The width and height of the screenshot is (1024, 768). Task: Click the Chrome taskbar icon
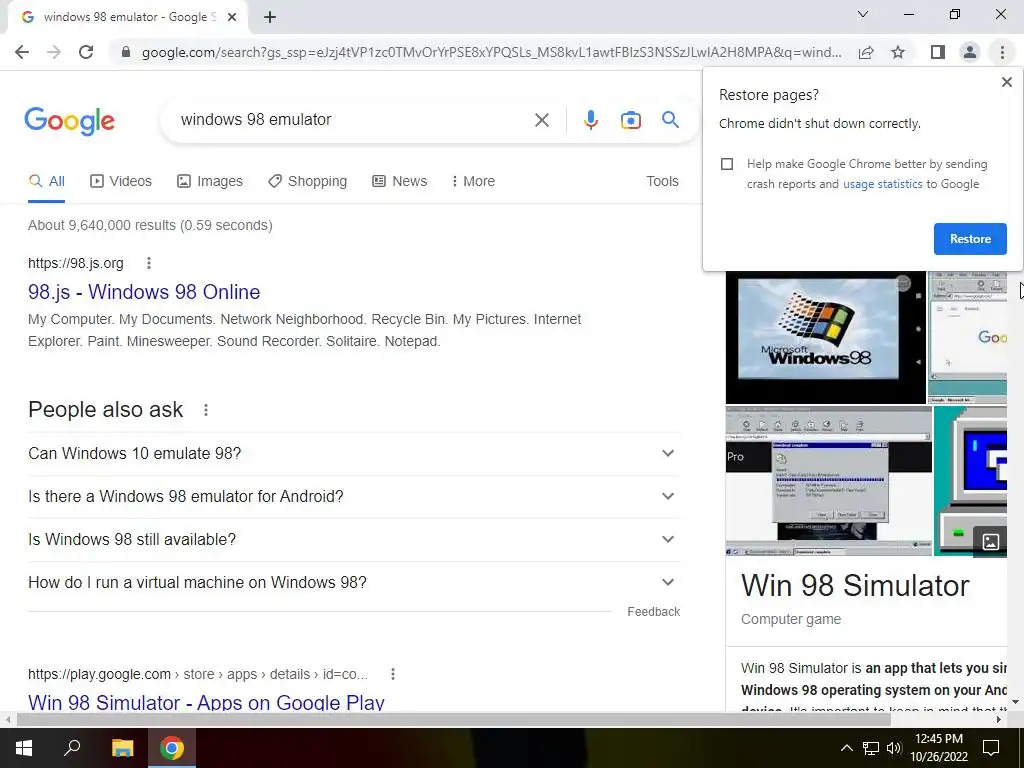point(172,748)
